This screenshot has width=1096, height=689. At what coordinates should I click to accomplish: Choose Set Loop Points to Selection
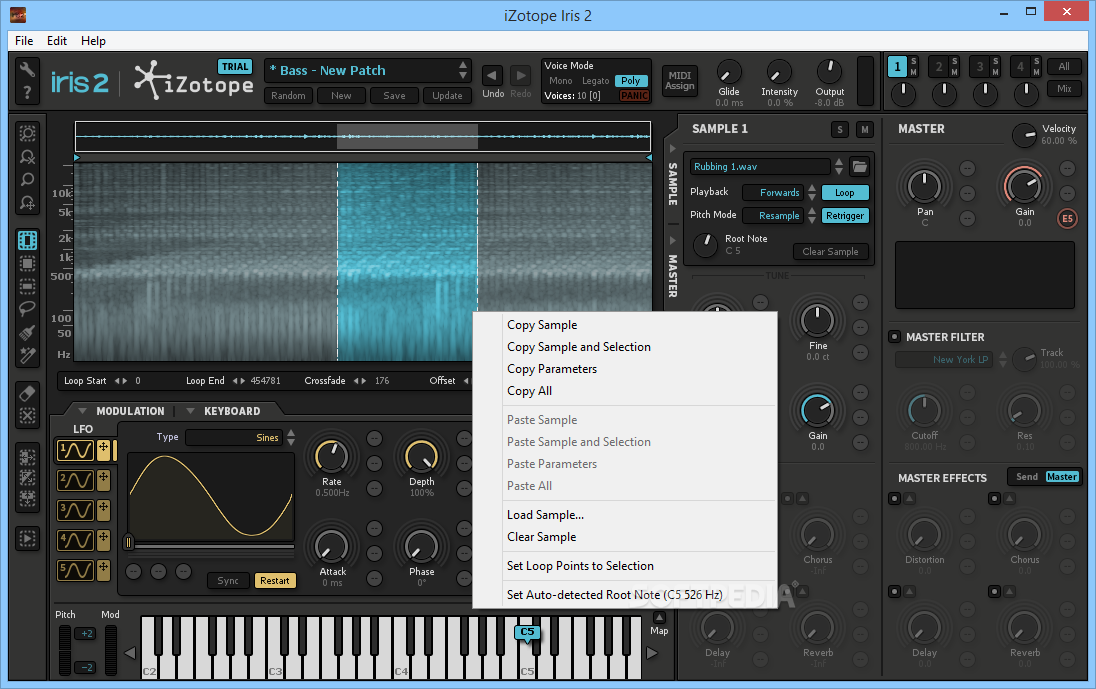pos(580,566)
